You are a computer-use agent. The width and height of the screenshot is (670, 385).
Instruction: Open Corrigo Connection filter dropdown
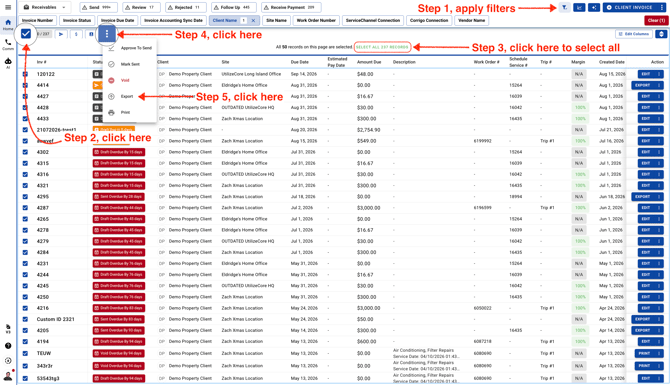tap(429, 20)
